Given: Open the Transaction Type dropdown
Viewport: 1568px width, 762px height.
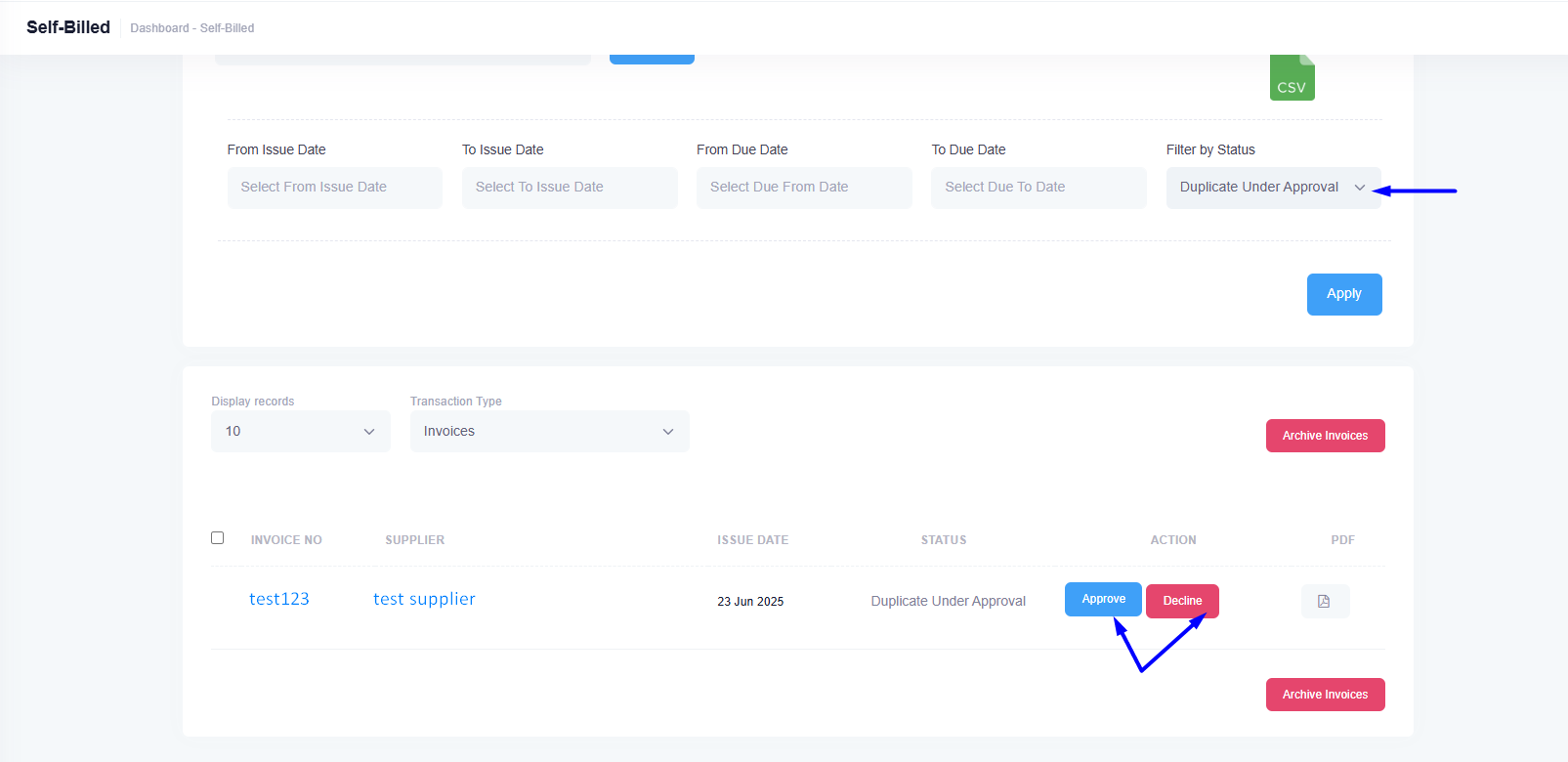Looking at the screenshot, I should point(549,431).
